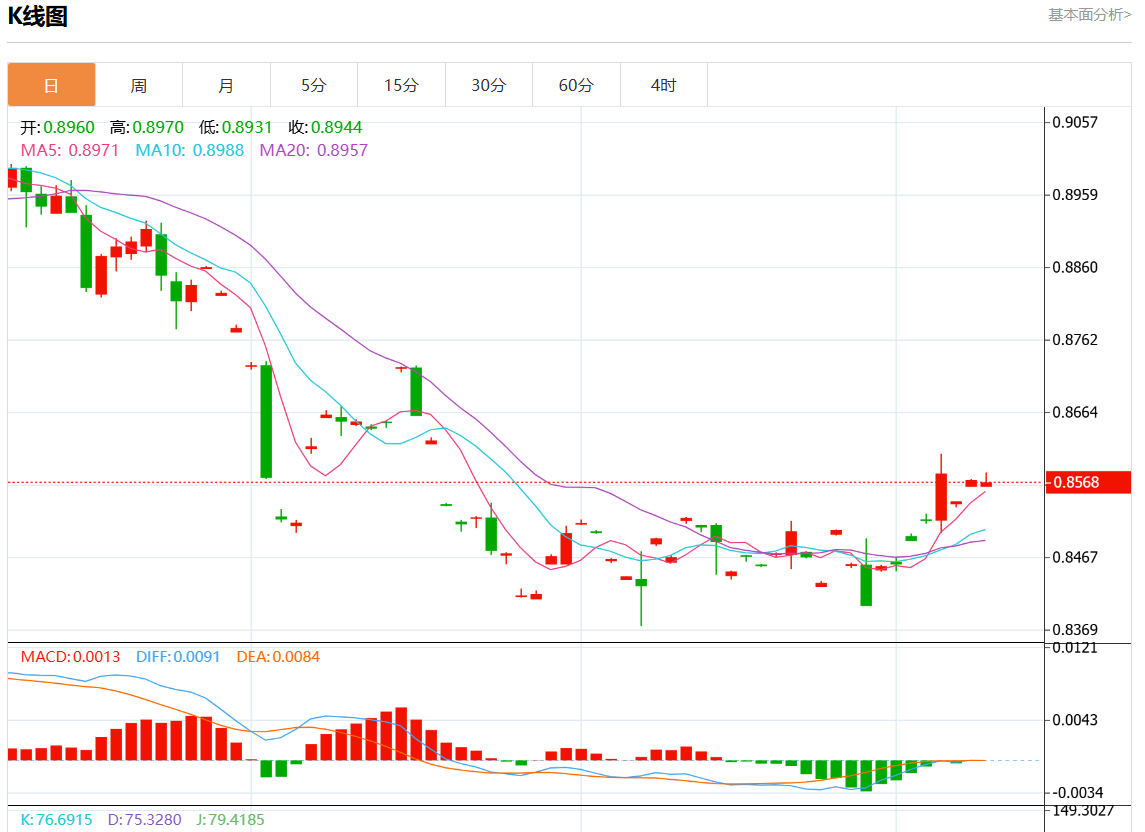Click the -0.0034 MACD axis label
The width and height of the screenshot is (1145, 832).
tap(1078, 793)
